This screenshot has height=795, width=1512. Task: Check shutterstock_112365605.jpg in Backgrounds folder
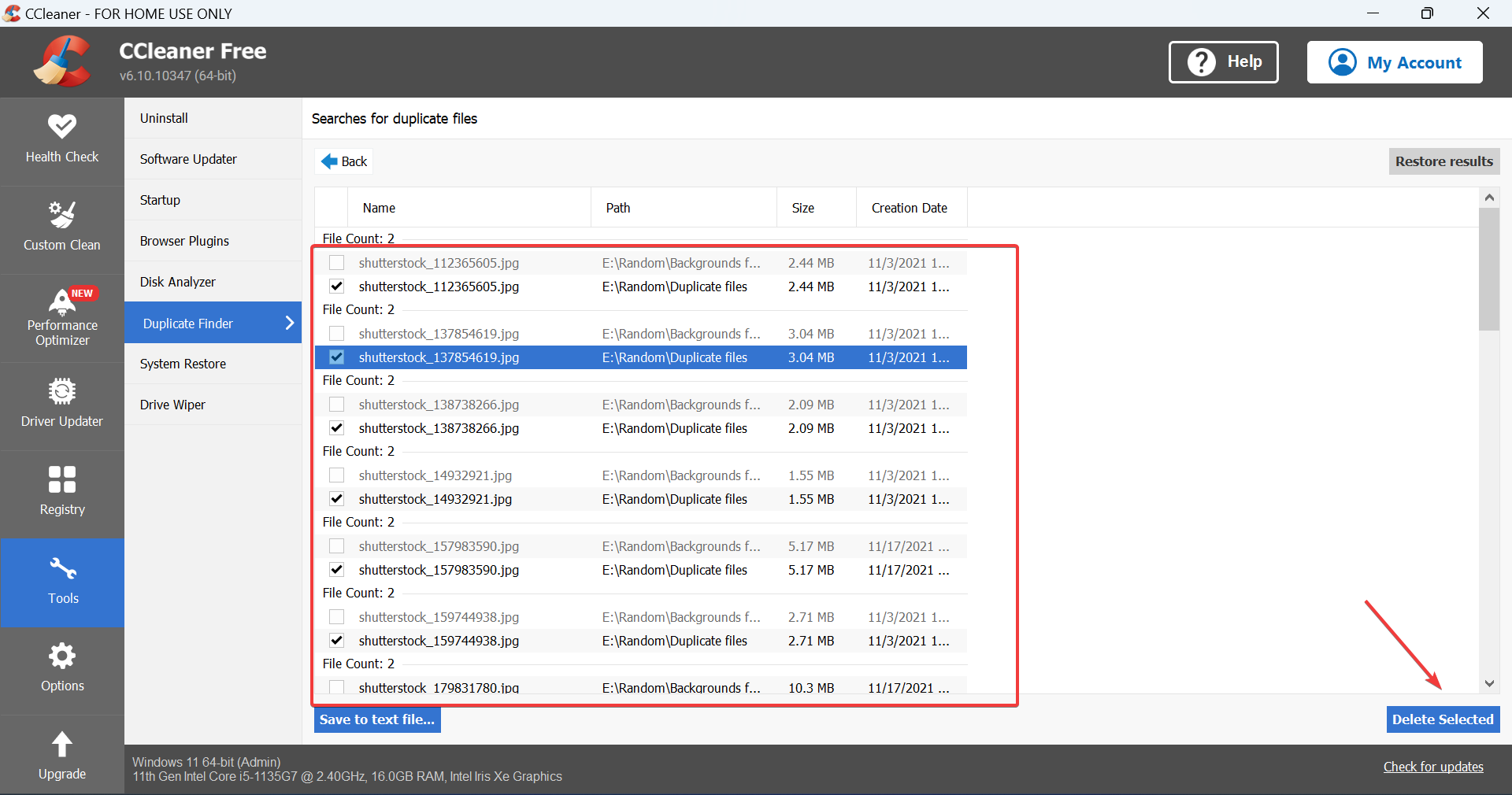coord(337,263)
